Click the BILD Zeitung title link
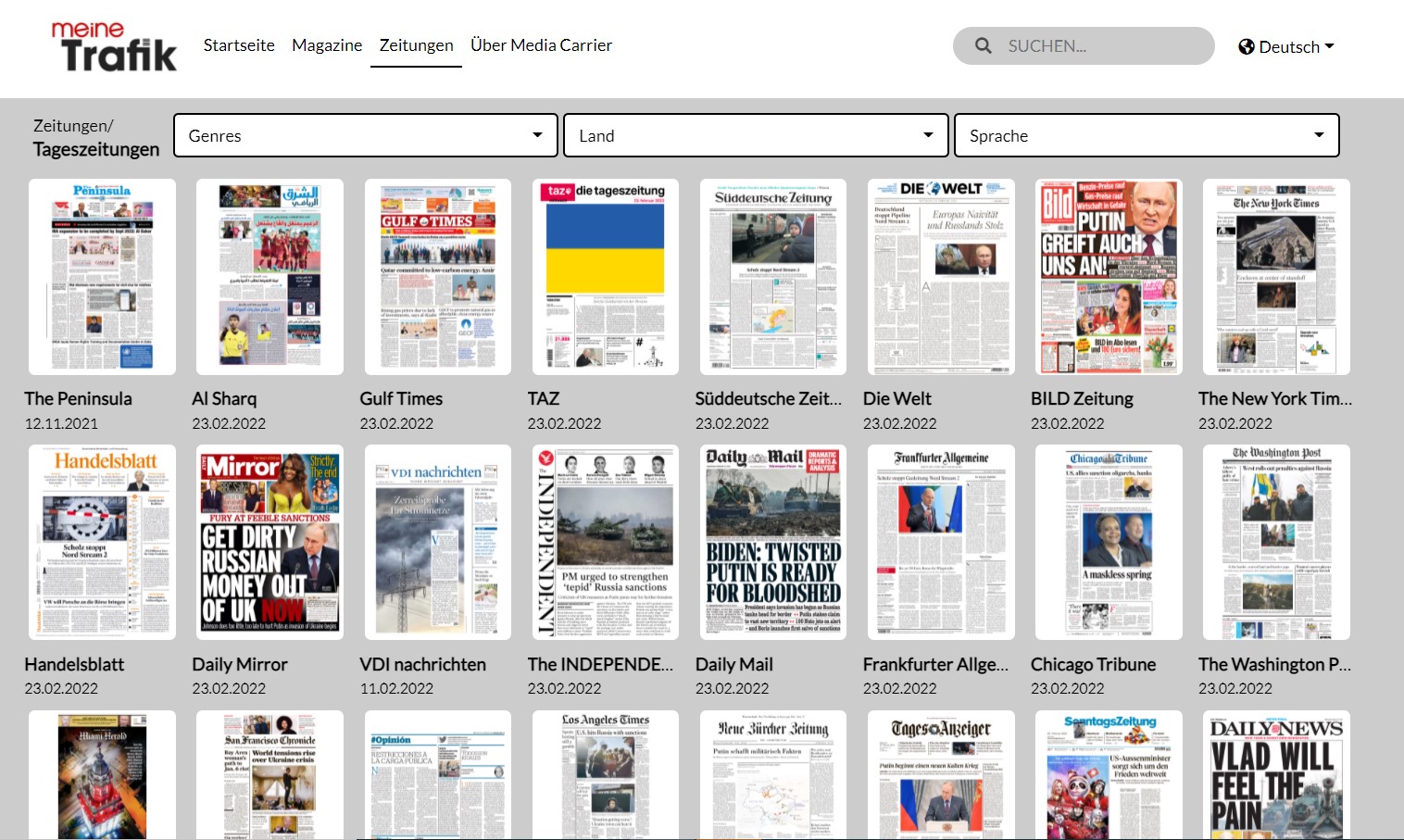Screen dimensions: 1404x840 point(1082,398)
